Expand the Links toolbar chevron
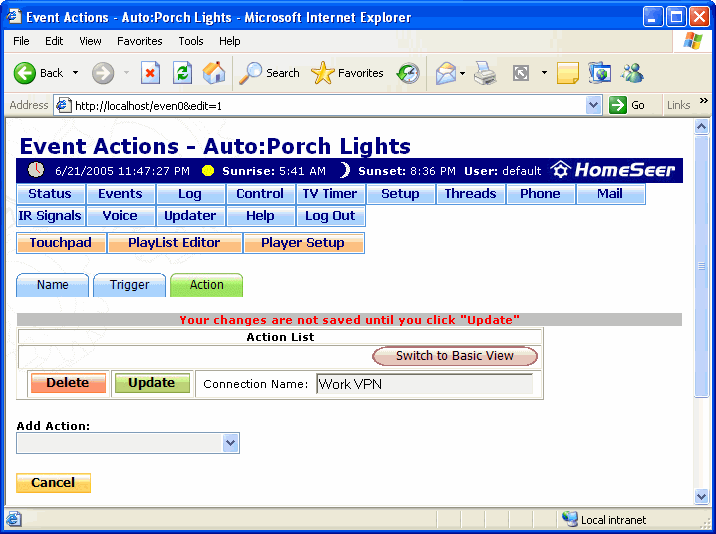The height and width of the screenshot is (534, 716). click(x=704, y=100)
